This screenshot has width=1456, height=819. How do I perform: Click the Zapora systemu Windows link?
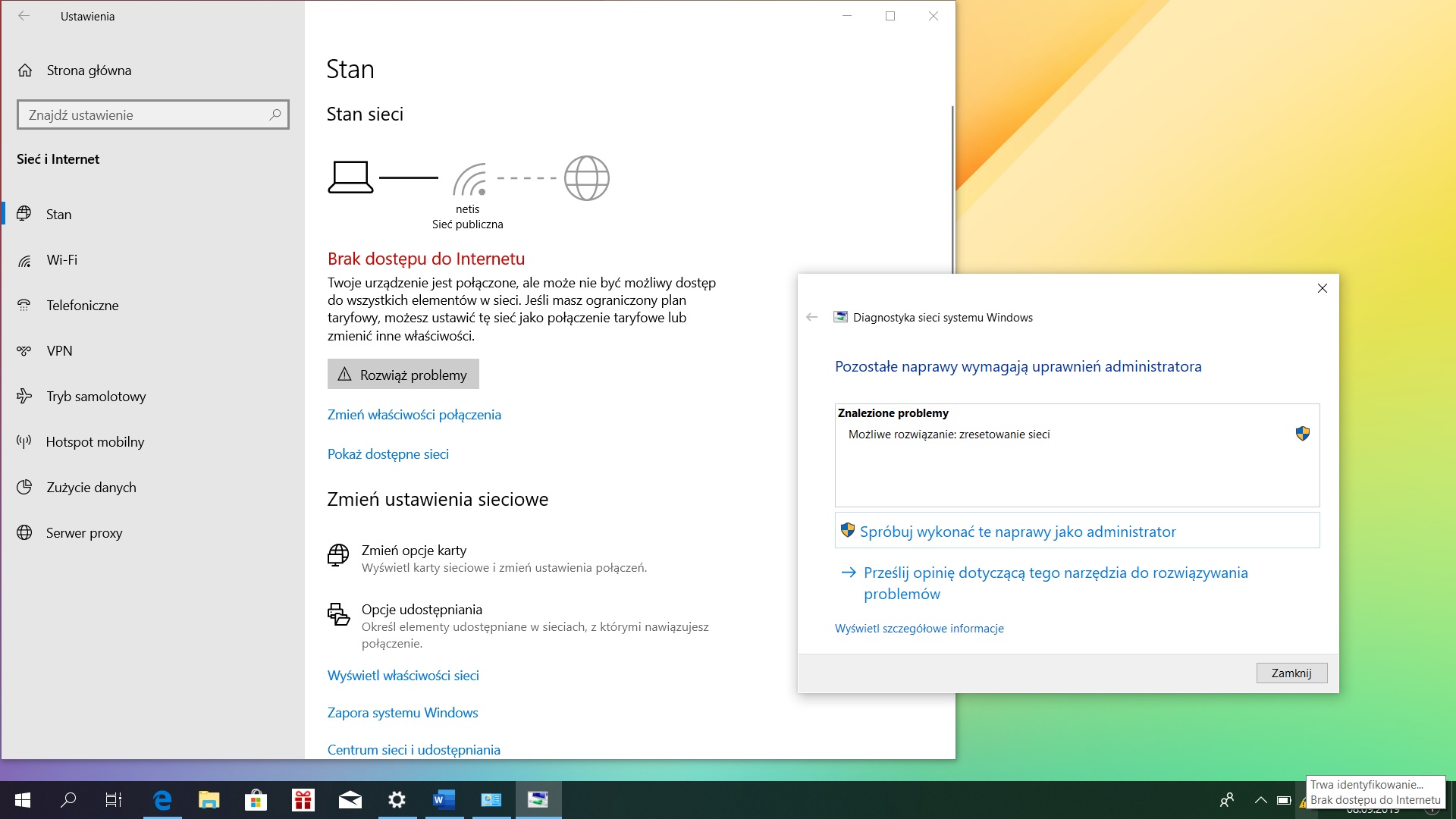click(x=402, y=713)
